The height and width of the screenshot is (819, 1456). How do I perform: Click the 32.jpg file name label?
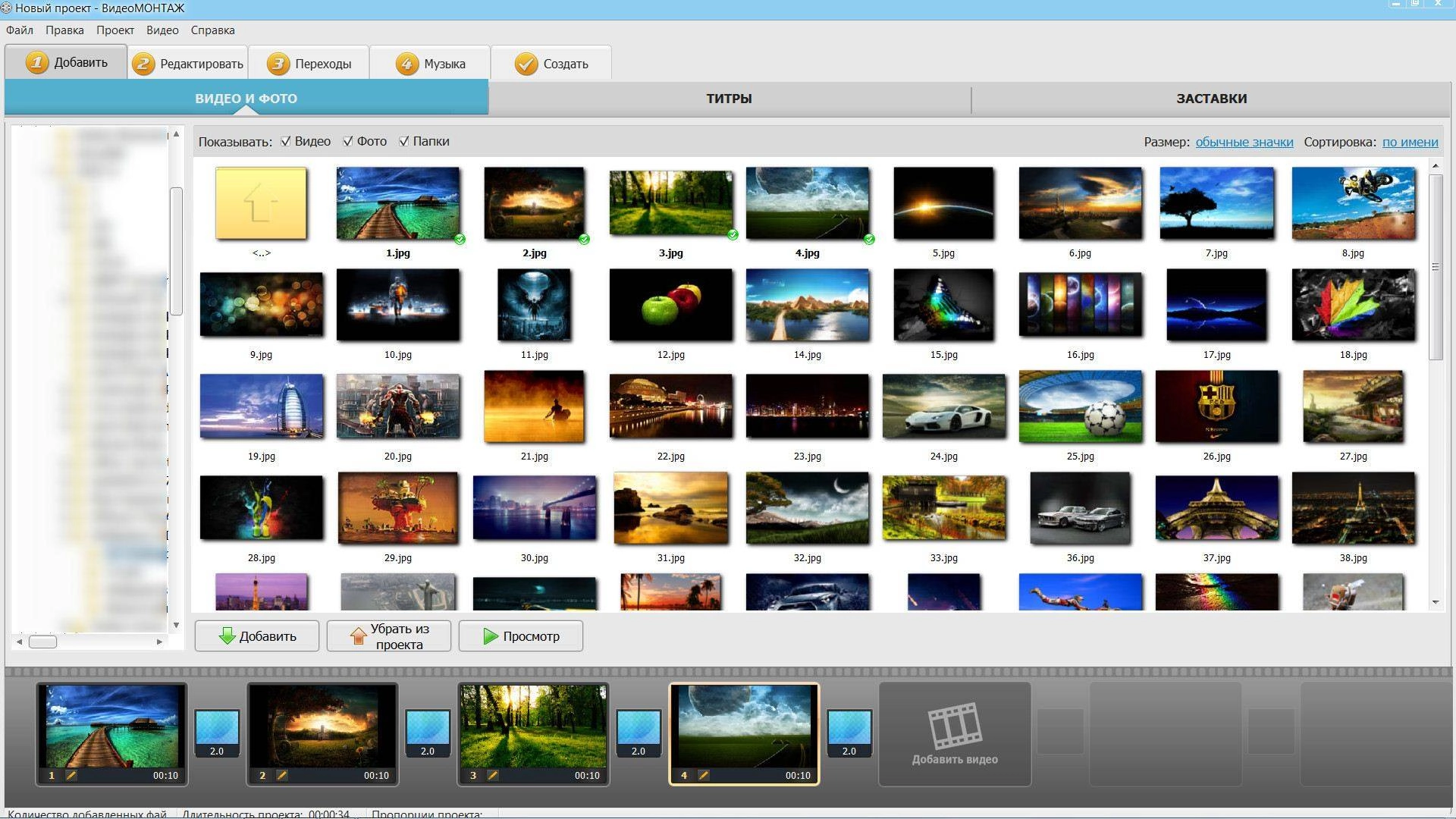(807, 558)
